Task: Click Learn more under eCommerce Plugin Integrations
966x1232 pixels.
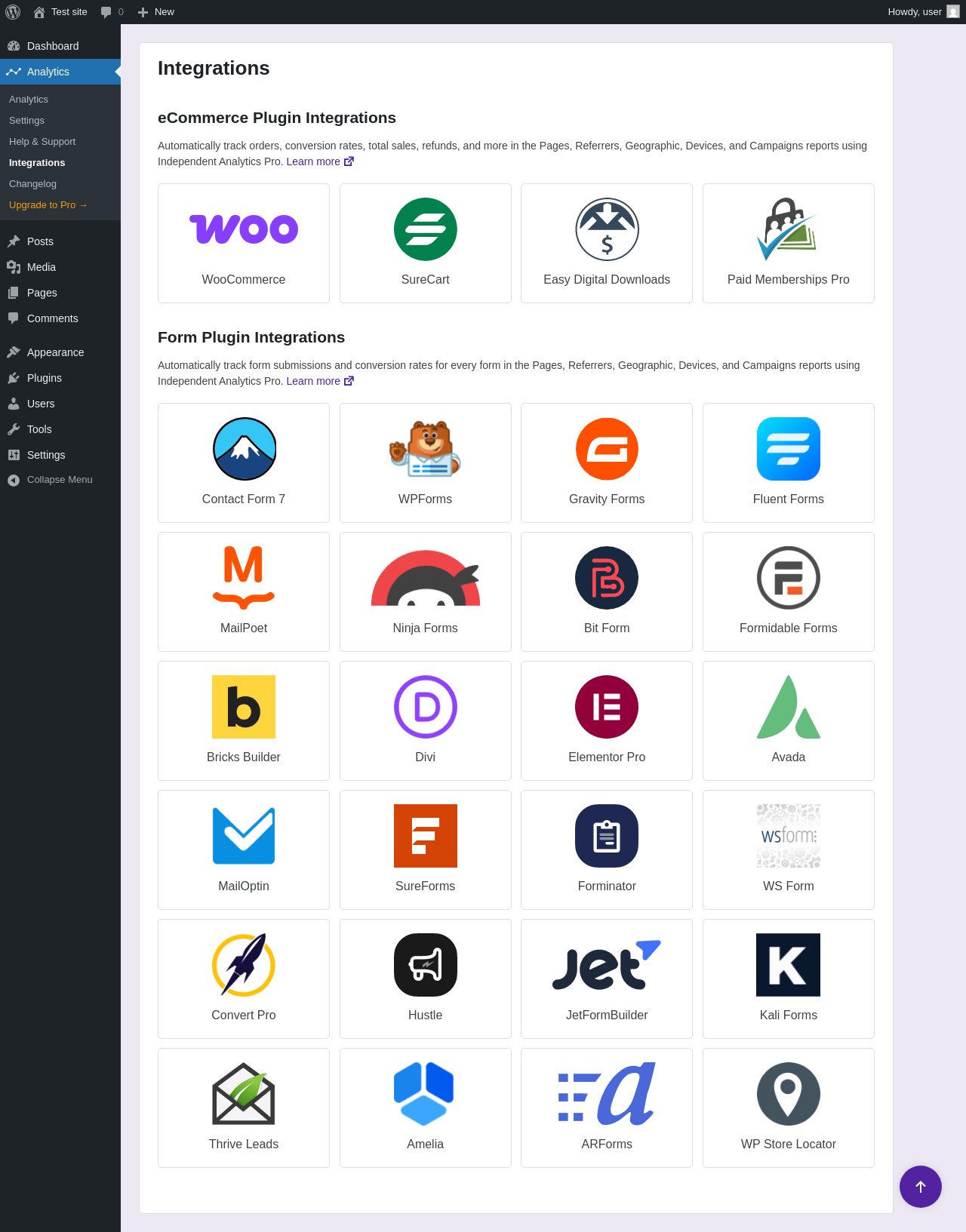Action: (x=320, y=161)
